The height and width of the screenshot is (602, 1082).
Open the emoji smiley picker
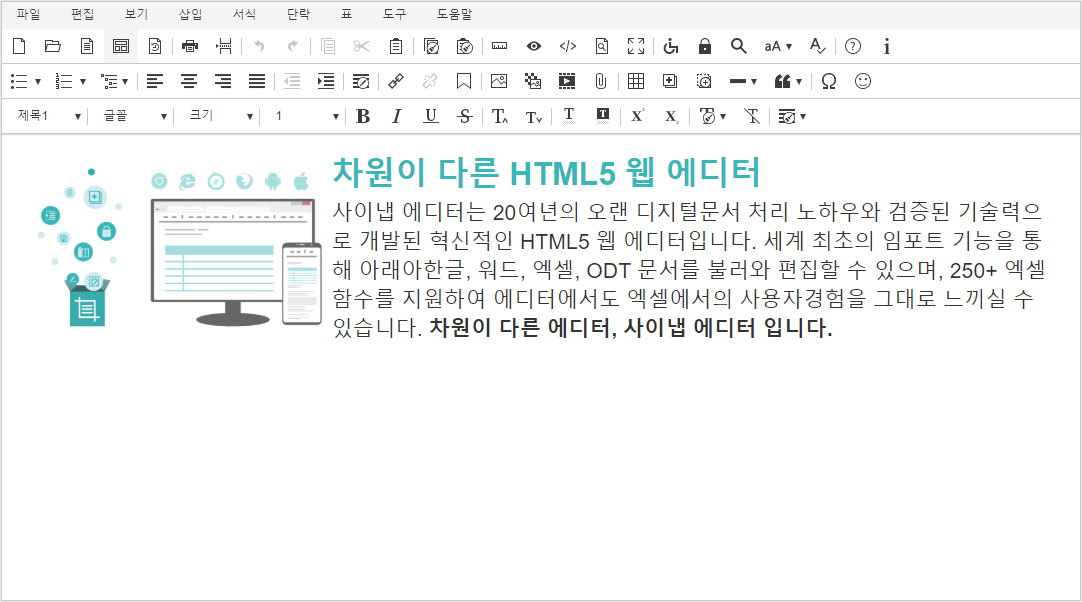[x=863, y=81]
